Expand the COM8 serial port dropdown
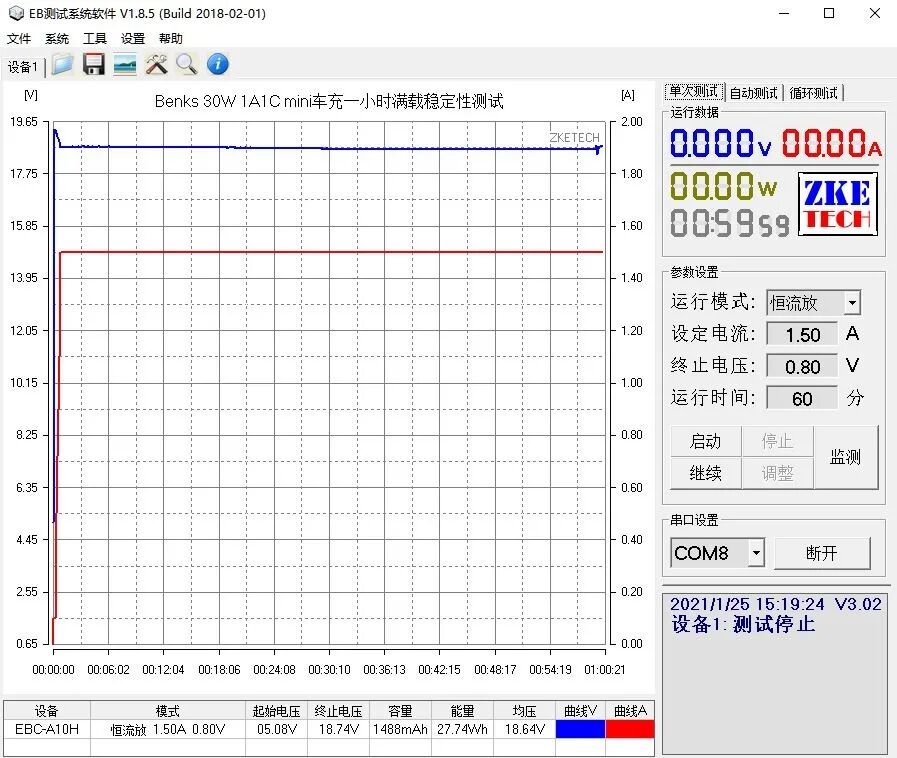Image resolution: width=897 pixels, height=758 pixels. point(756,553)
